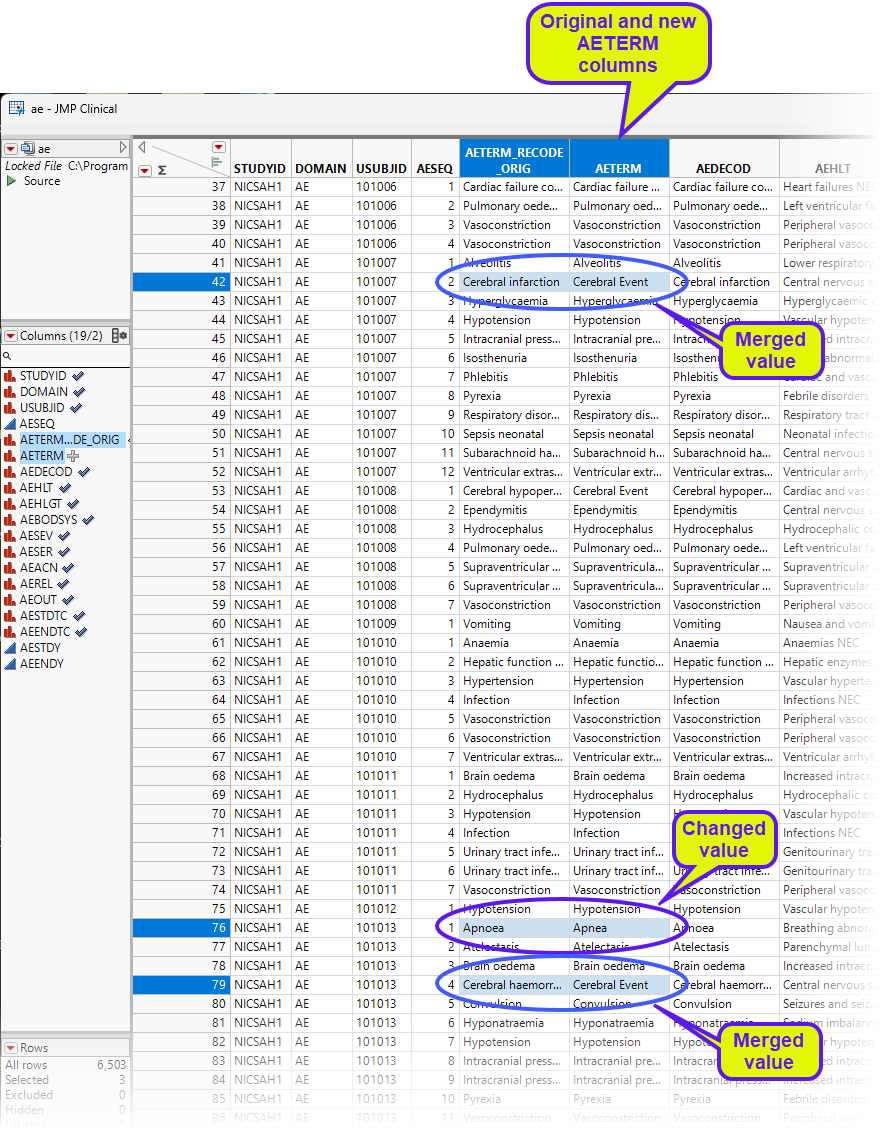Click the nominal icon beside STUDYID
Image resolution: width=880 pixels, height=1130 pixels.
[10, 376]
